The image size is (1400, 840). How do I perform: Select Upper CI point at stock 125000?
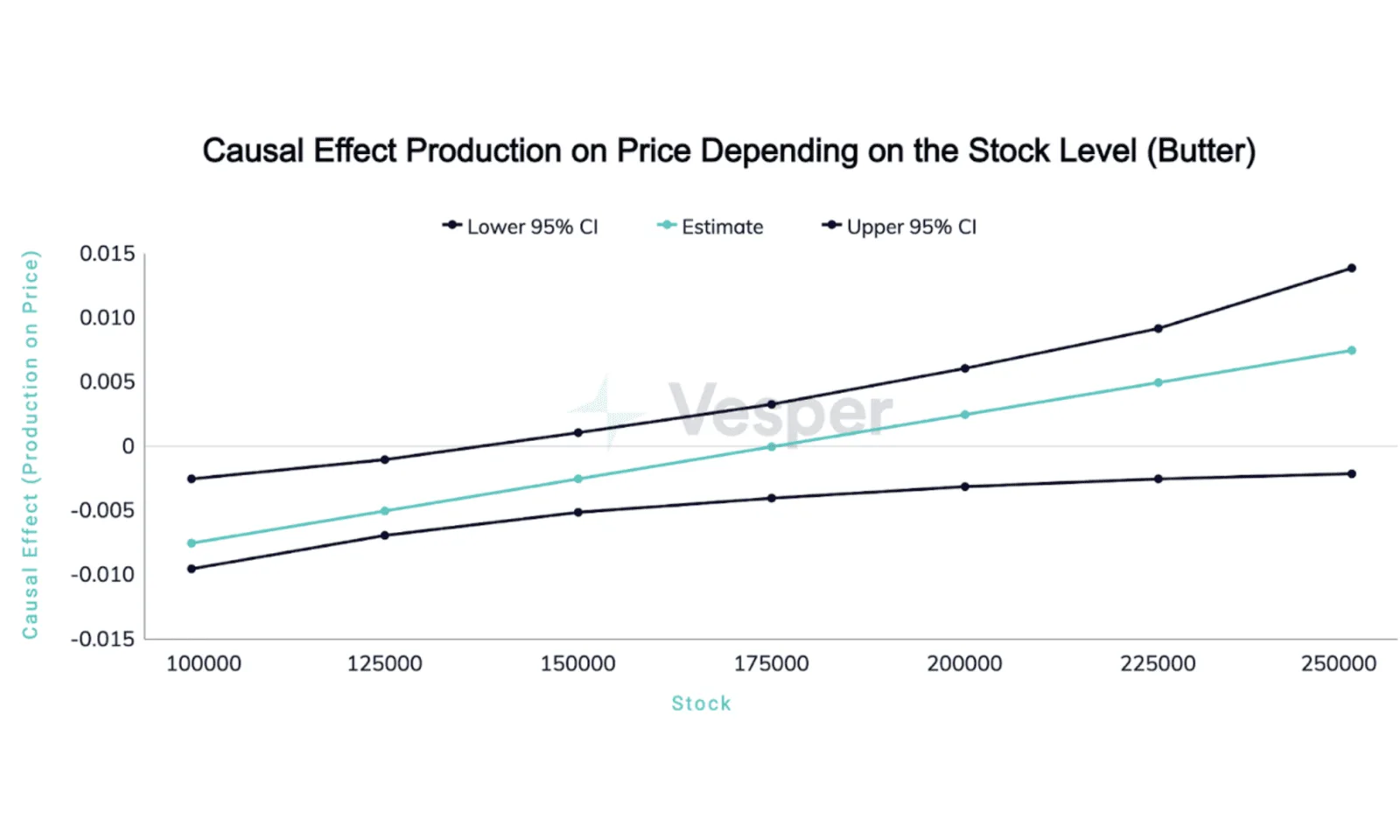385,460
